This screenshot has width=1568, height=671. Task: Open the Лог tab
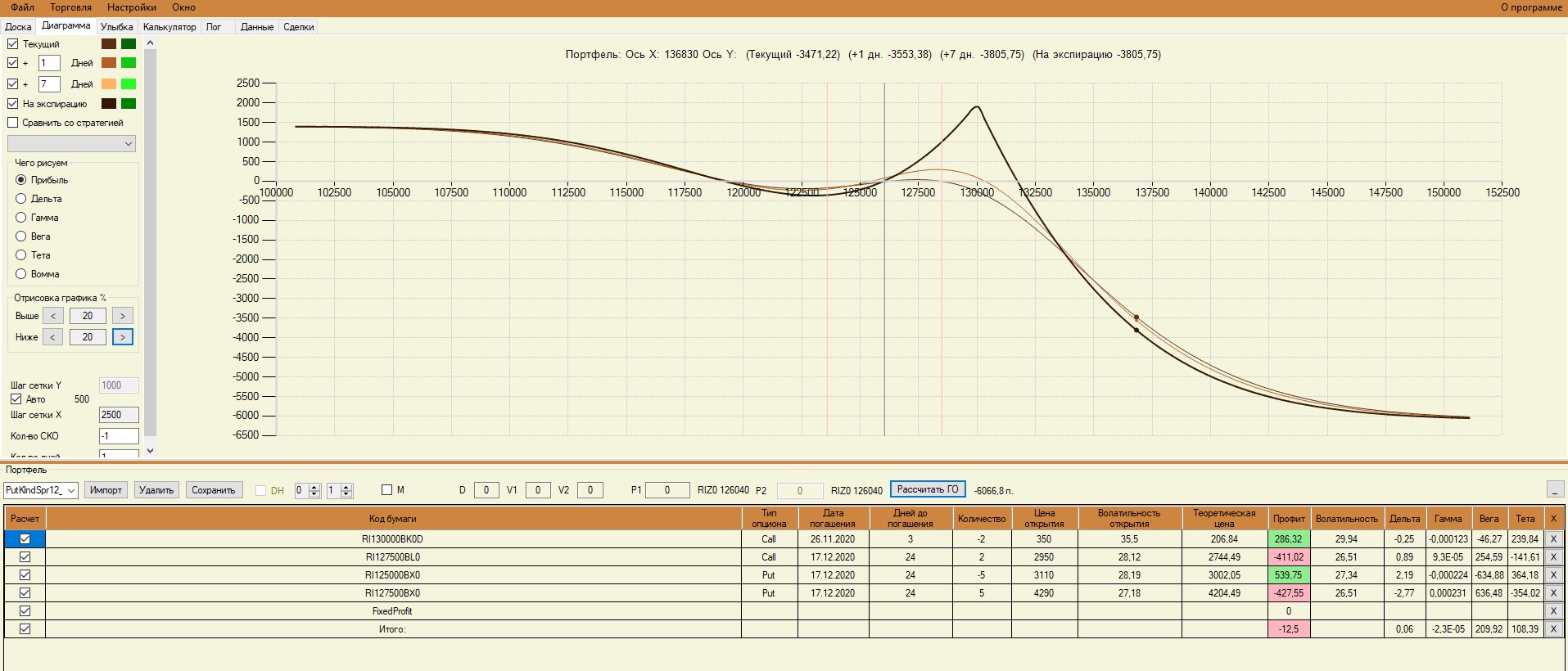pyautogui.click(x=214, y=27)
